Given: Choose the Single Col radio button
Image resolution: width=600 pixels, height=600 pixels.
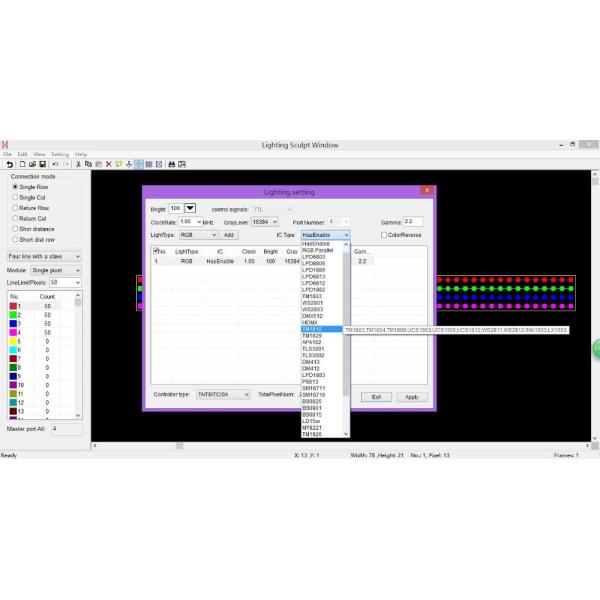Looking at the screenshot, I should (x=15, y=197).
